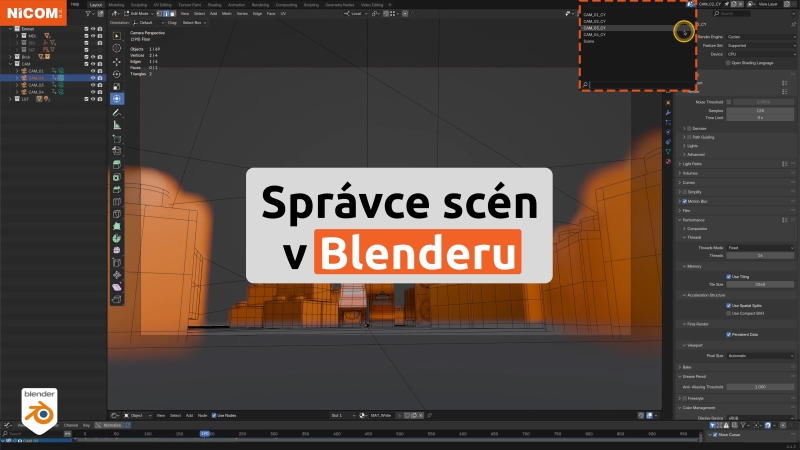Open the Help menu
Viewport: 800px width, 450px height.
coord(75,5)
